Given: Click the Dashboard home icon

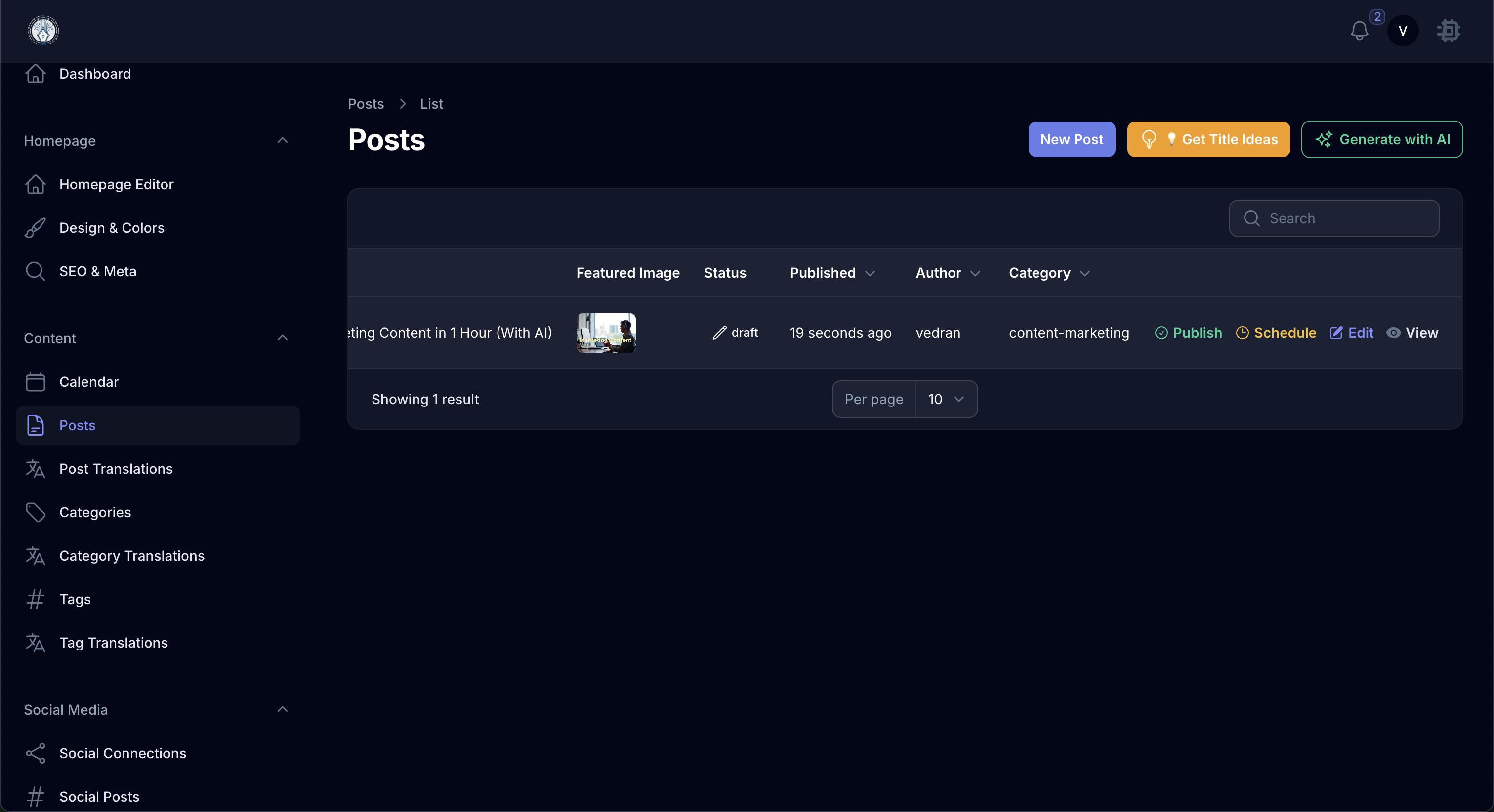Looking at the screenshot, I should [x=36, y=74].
